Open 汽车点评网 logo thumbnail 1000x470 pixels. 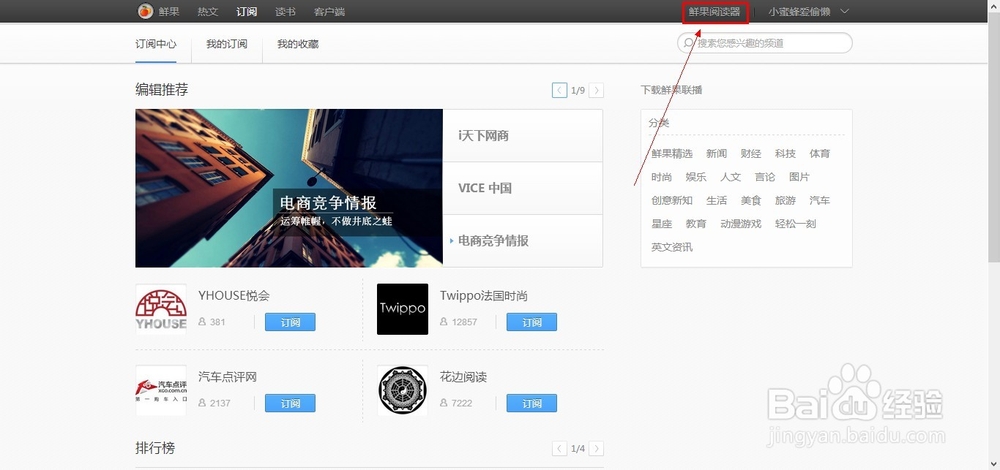161,390
